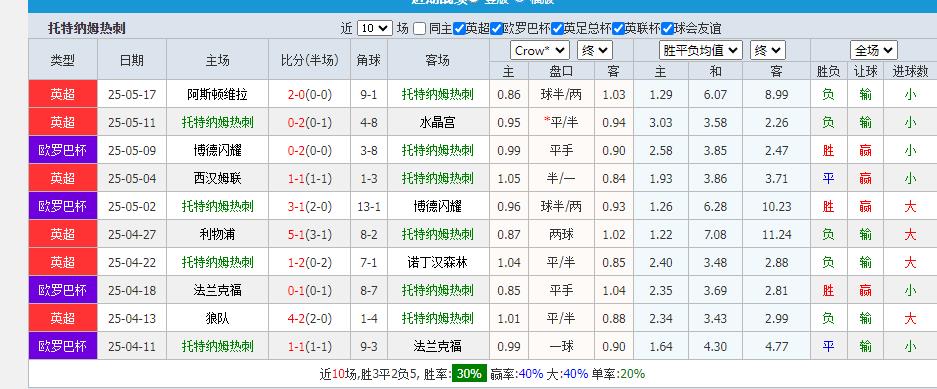Enable the 同主 checkbox
Viewport: 937px width, 389px height.
[x=419, y=28]
